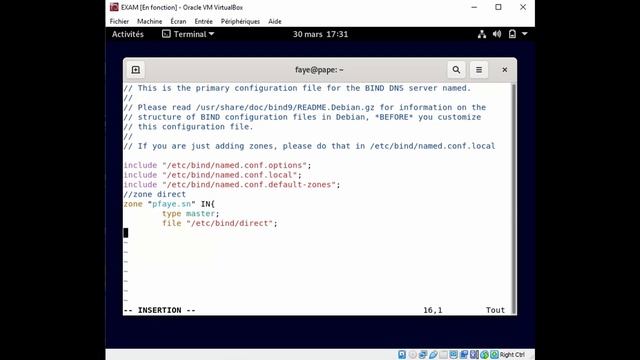Screen dimensions: 640x360
Task: Maximize the VirtualBox window
Action: point(498,7)
